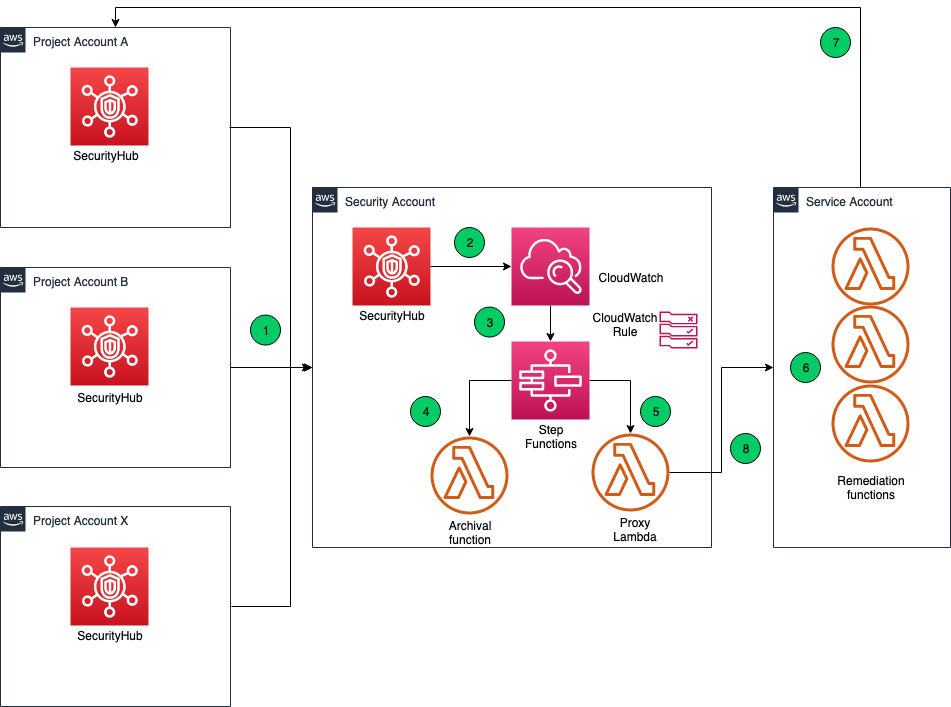Viewport: 951px width, 707px height.
Task: Click the green step marker 7 at top
Action: (x=835, y=42)
